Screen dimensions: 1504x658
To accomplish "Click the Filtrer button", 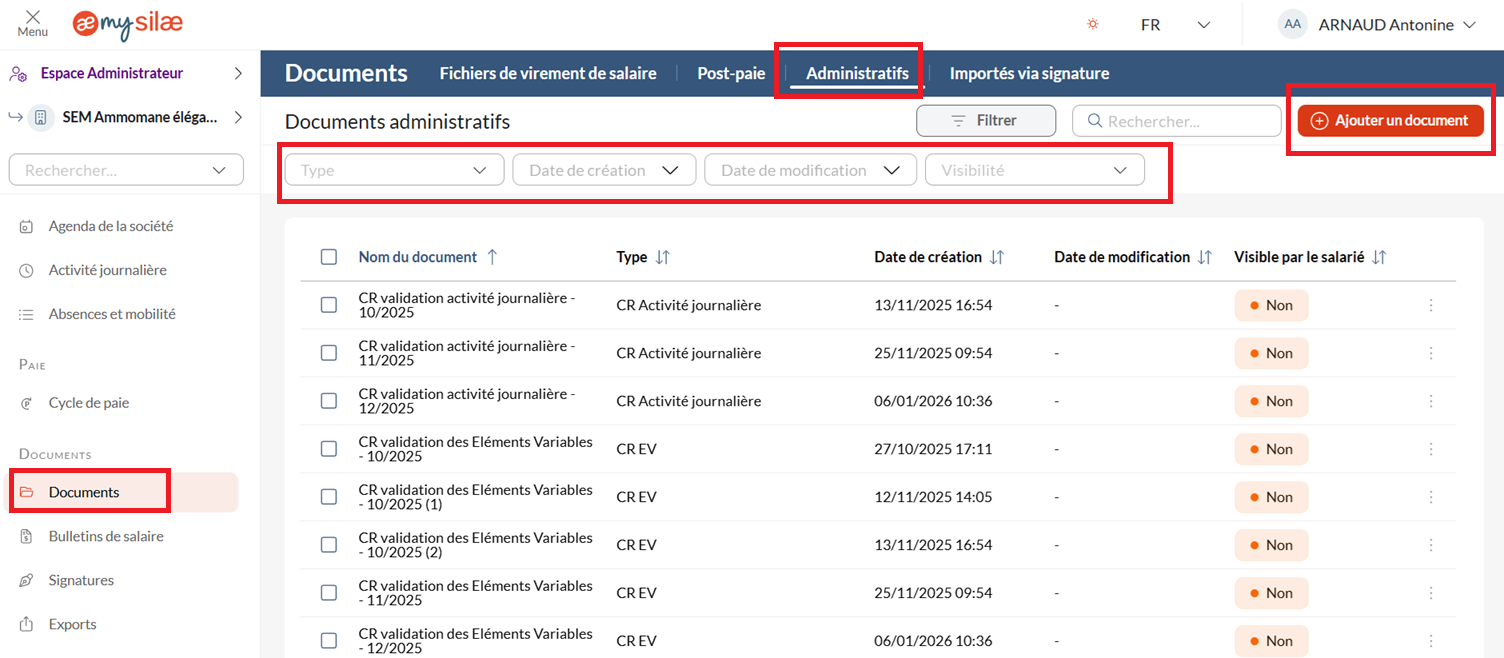I will click(985, 120).
